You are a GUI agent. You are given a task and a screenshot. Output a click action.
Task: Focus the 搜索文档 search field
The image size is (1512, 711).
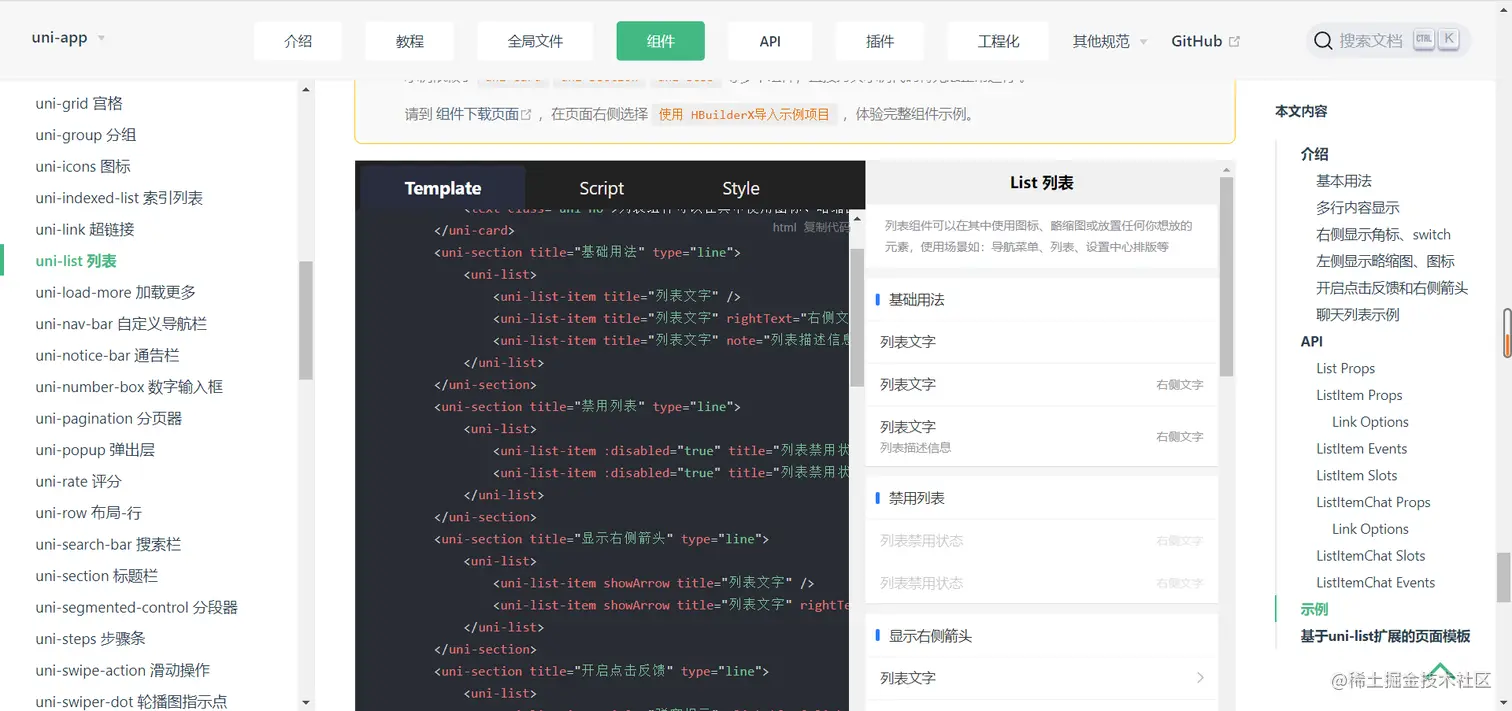click(1388, 41)
